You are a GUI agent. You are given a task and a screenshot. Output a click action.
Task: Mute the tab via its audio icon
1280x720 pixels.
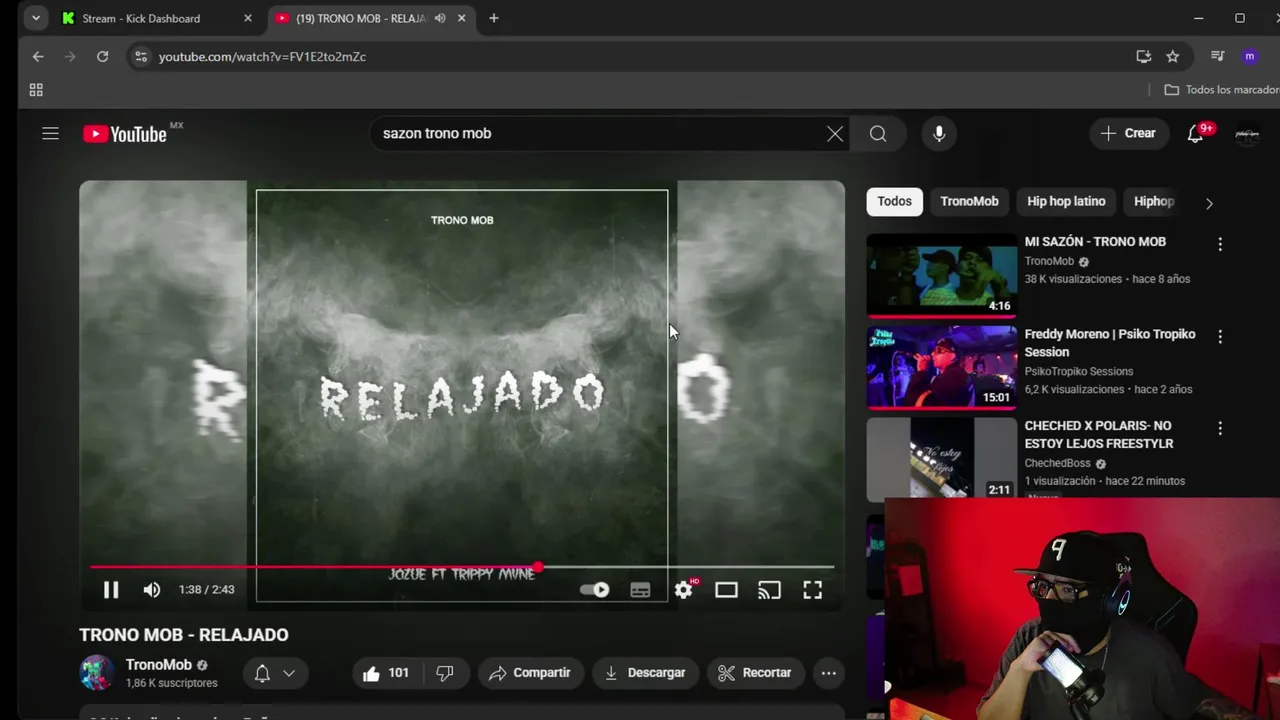440,18
